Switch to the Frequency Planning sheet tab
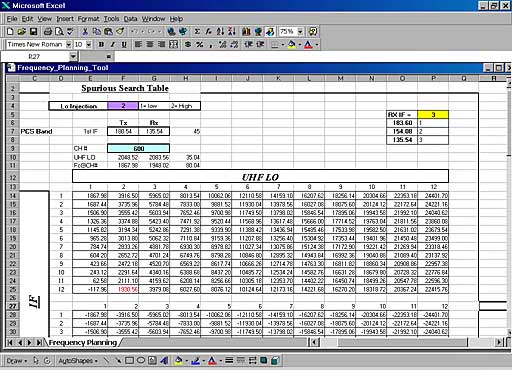This screenshot has width=512, height=370. 83,342
